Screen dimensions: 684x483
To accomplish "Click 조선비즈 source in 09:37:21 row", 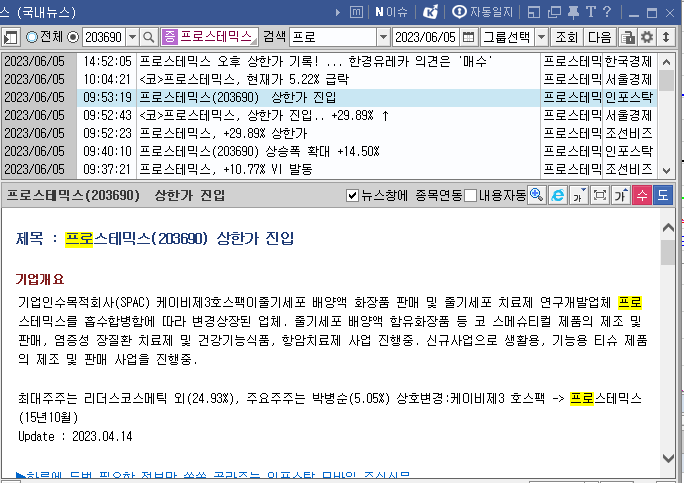I will click(x=629, y=169).
